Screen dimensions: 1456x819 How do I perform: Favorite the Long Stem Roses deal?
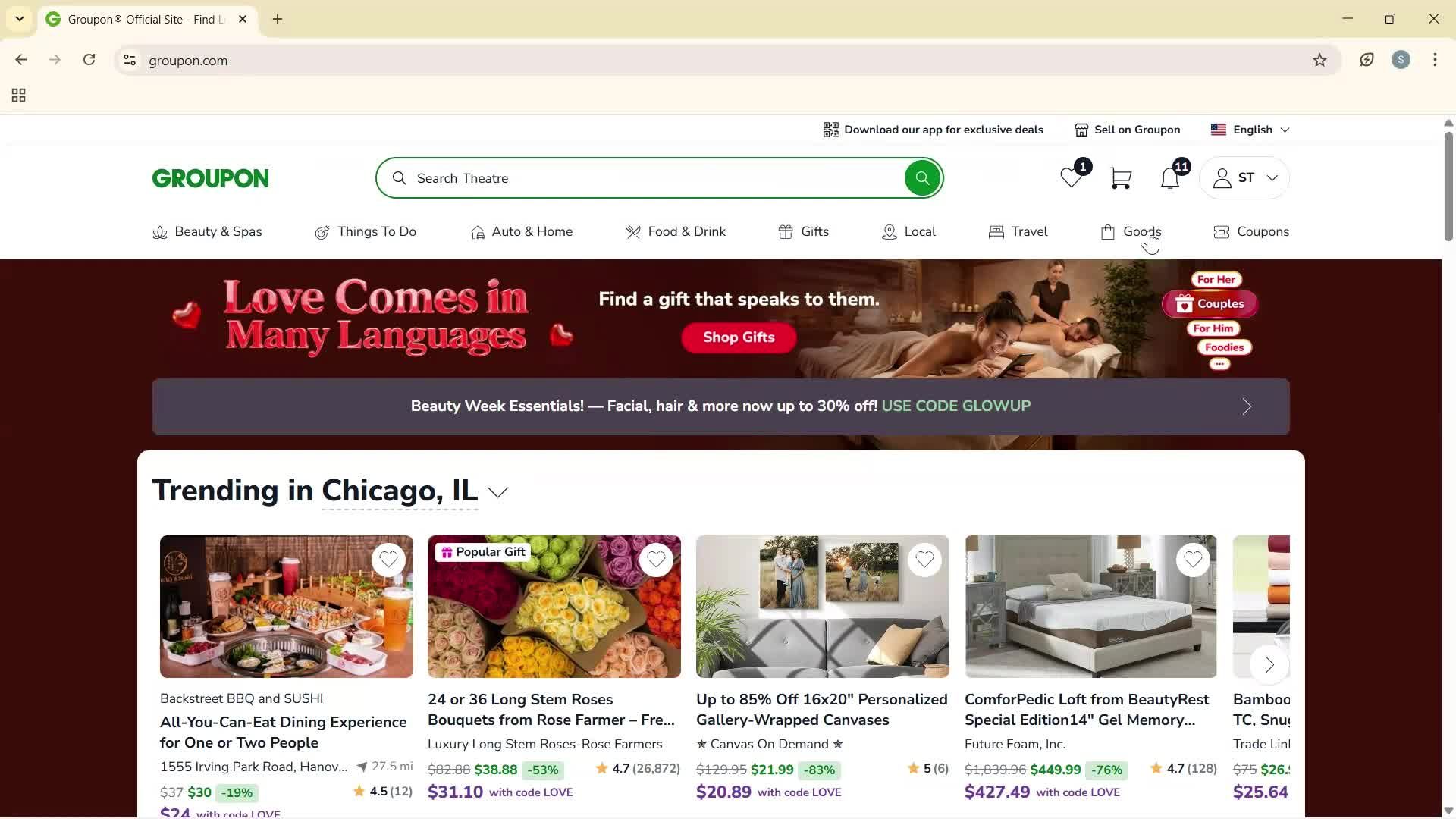(x=656, y=560)
